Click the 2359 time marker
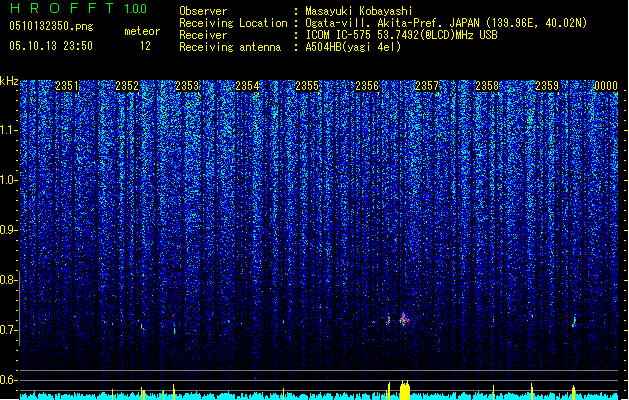The height and width of the screenshot is (400, 629). (x=547, y=86)
